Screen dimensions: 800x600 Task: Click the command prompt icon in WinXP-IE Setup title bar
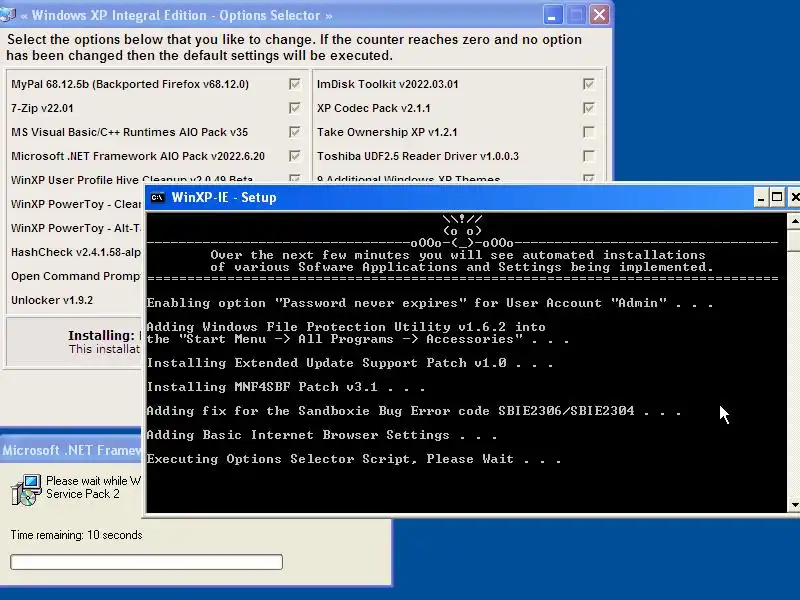coord(158,197)
